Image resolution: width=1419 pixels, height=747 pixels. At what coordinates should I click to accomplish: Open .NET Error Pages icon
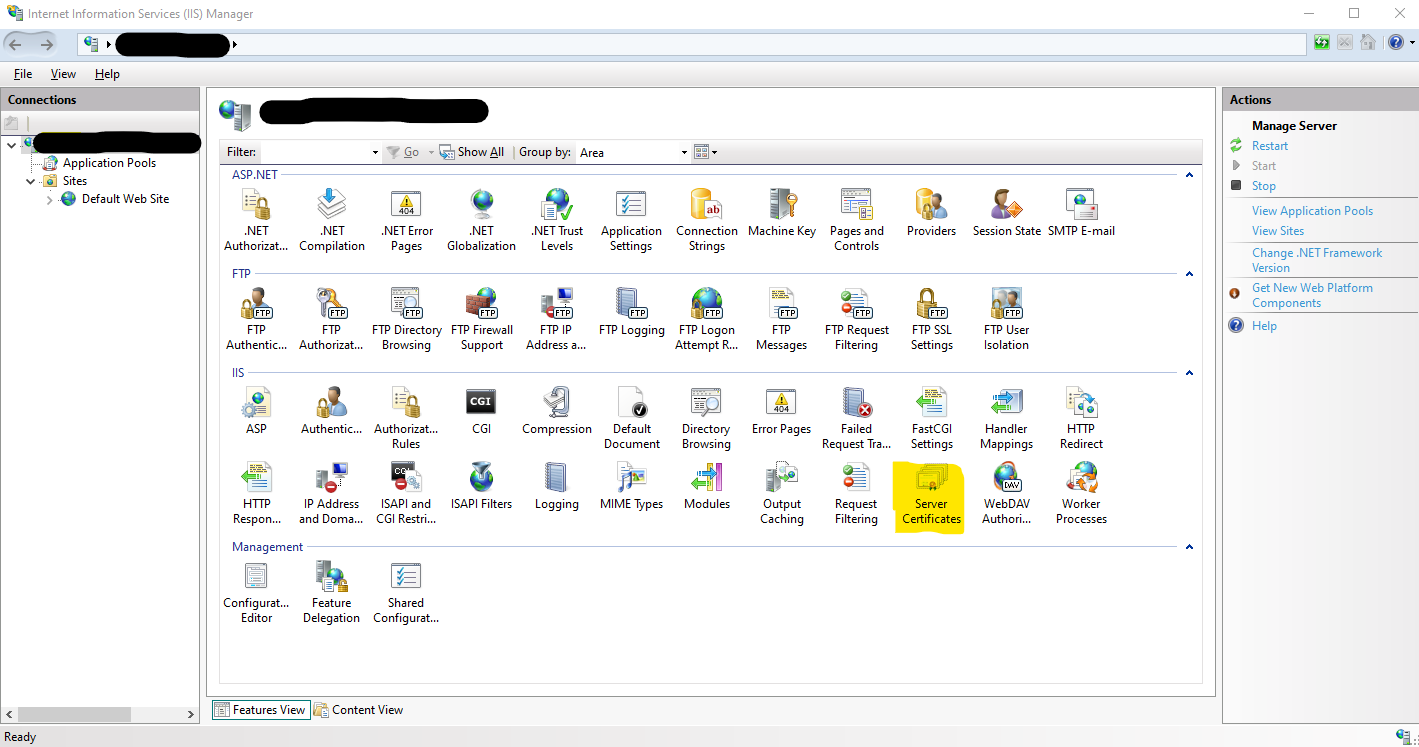tap(406, 220)
